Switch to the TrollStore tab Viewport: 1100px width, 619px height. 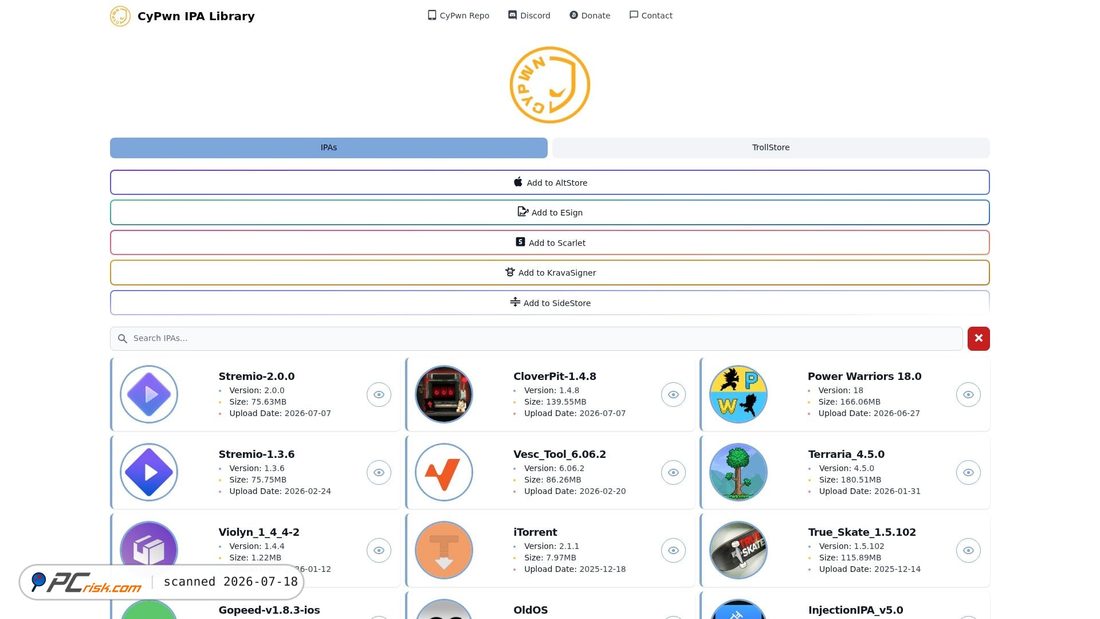pyautogui.click(x=770, y=147)
